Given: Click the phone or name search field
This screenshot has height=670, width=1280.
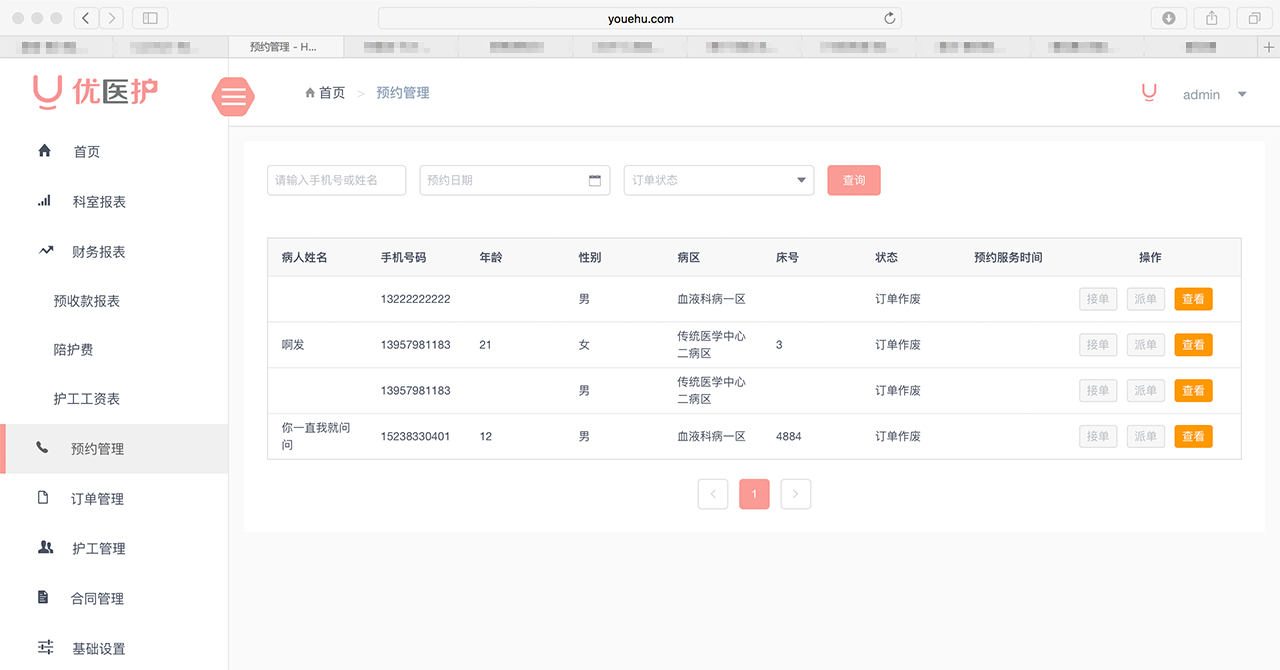Looking at the screenshot, I should coord(336,180).
